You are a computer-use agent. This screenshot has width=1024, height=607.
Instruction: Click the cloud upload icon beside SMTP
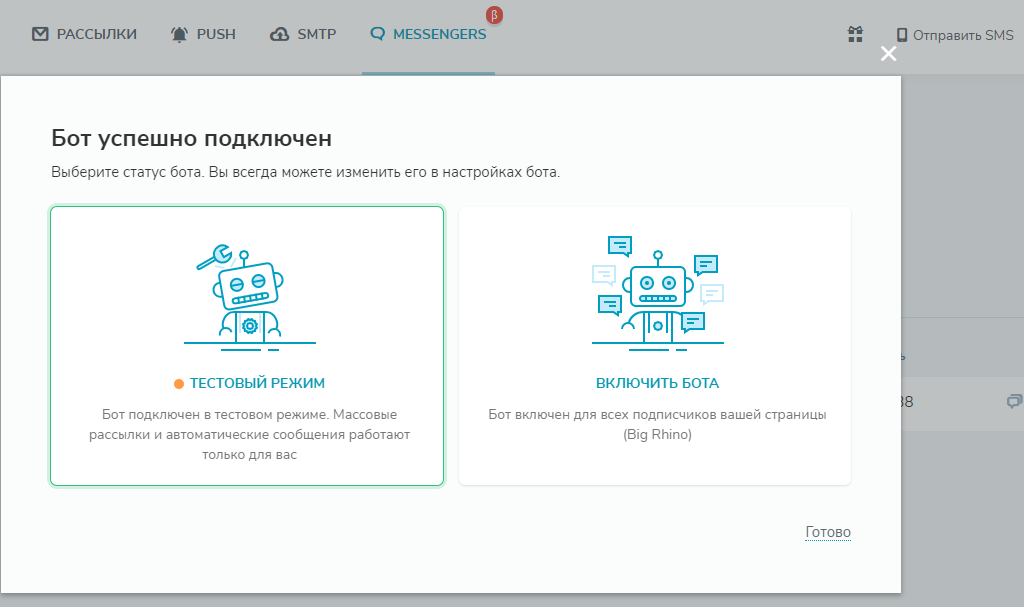[280, 35]
